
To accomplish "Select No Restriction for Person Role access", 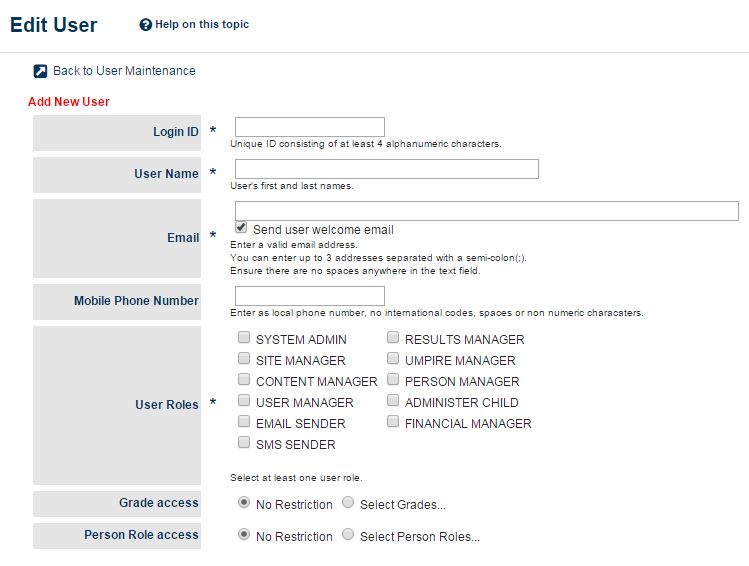I will pos(244,534).
